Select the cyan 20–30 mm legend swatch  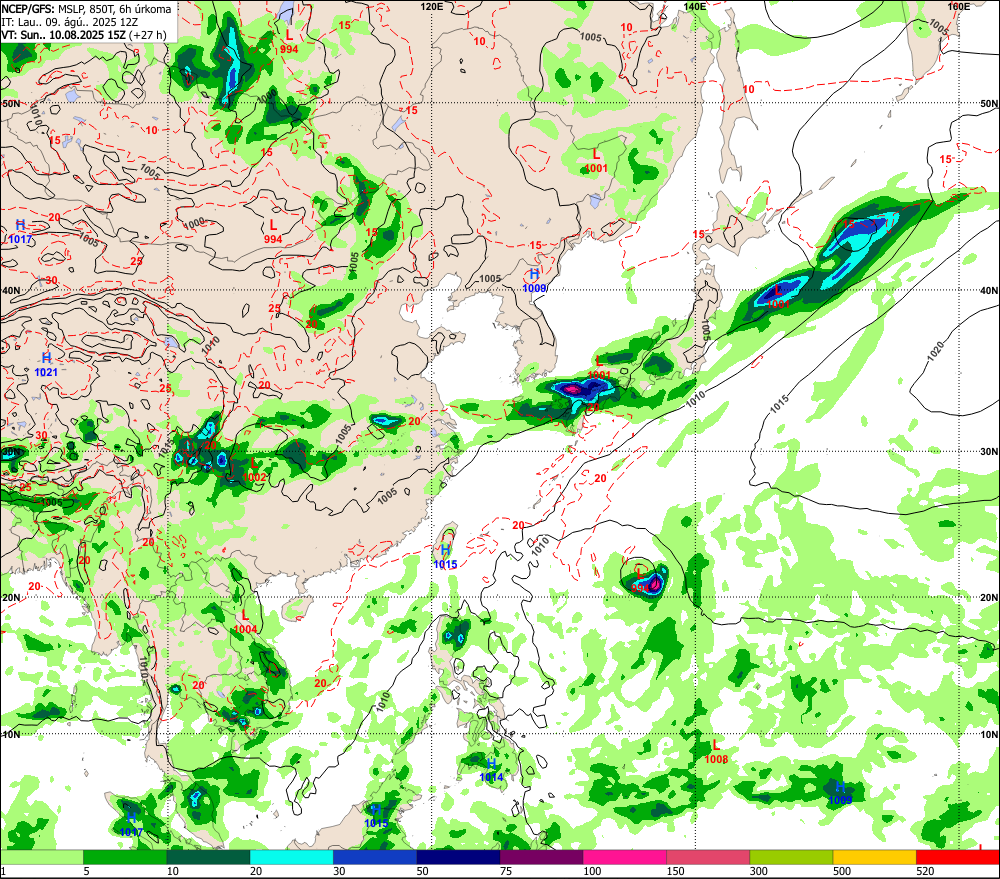coord(291,857)
